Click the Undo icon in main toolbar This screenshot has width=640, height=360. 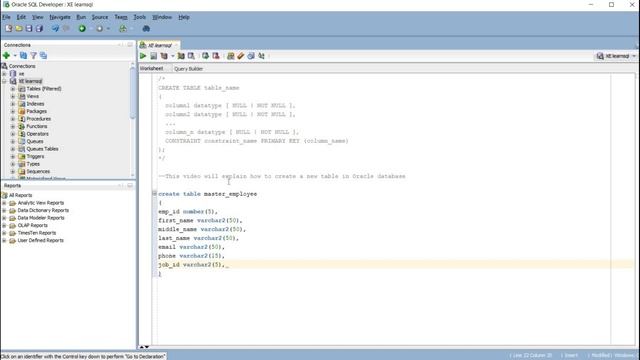point(55,29)
